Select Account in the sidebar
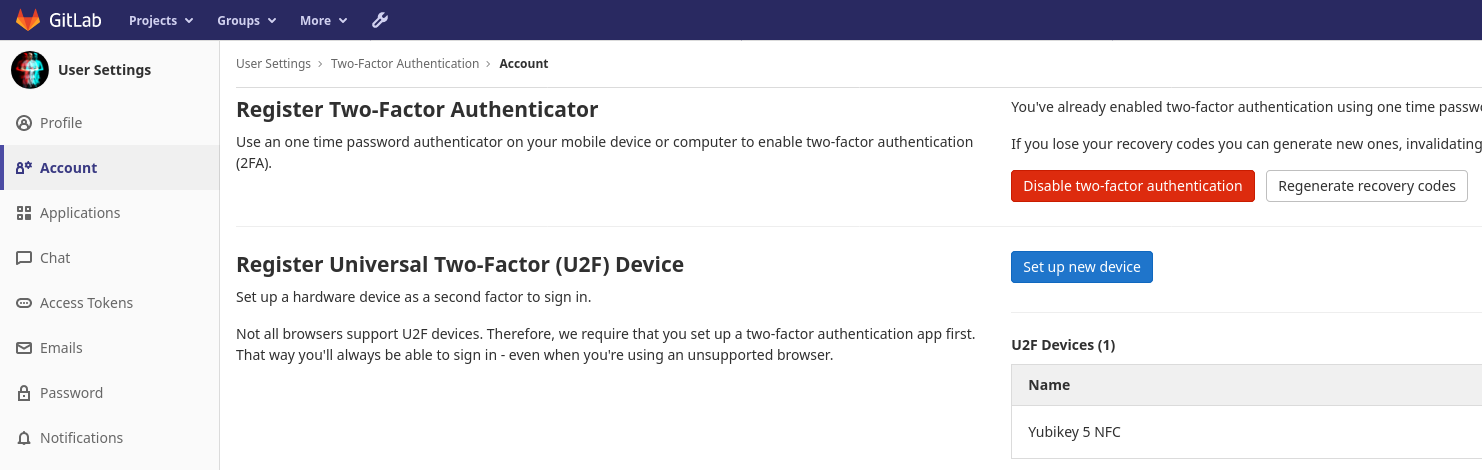 coord(68,168)
